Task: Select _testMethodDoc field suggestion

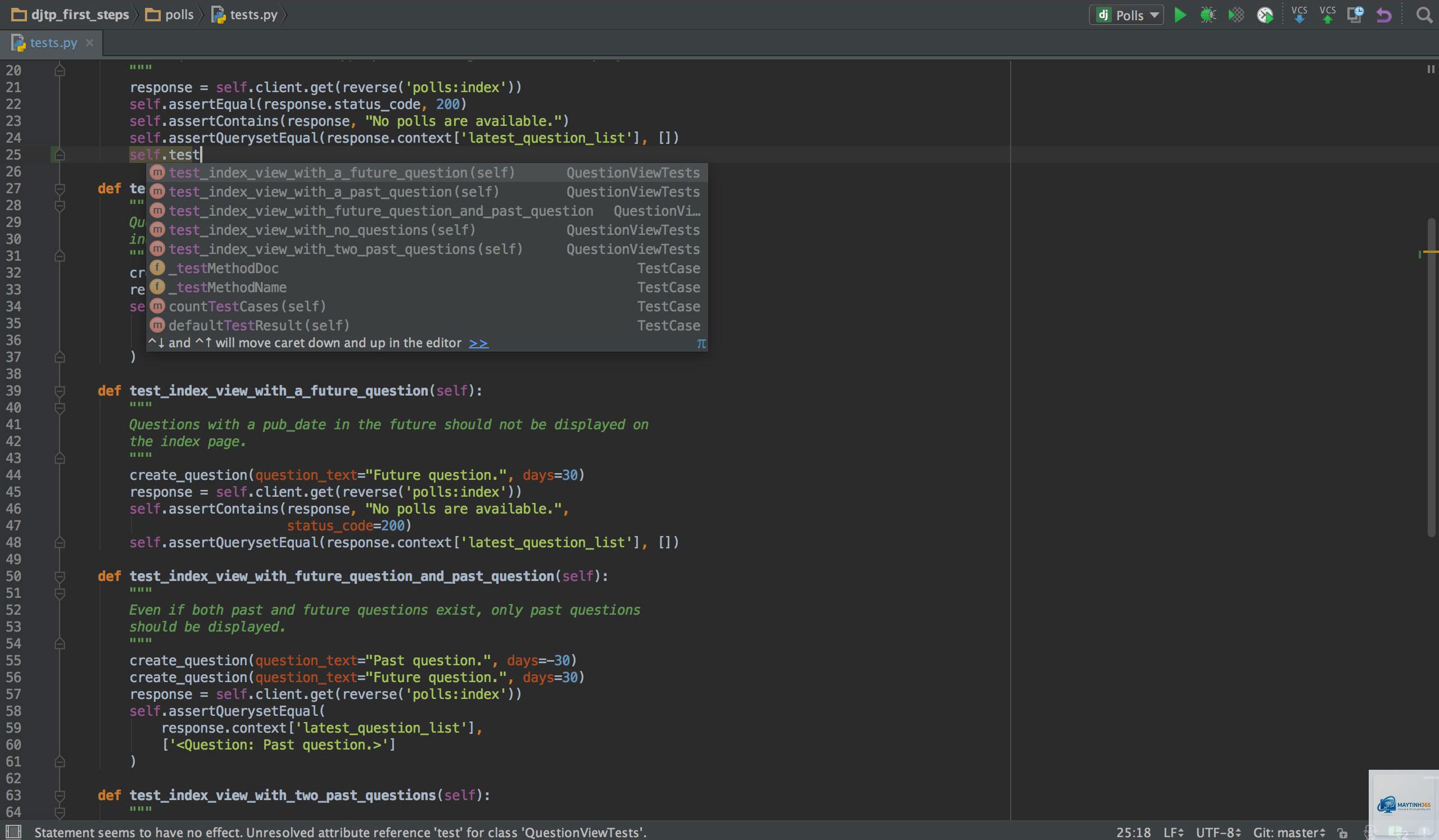Action: click(x=427, y=268)
